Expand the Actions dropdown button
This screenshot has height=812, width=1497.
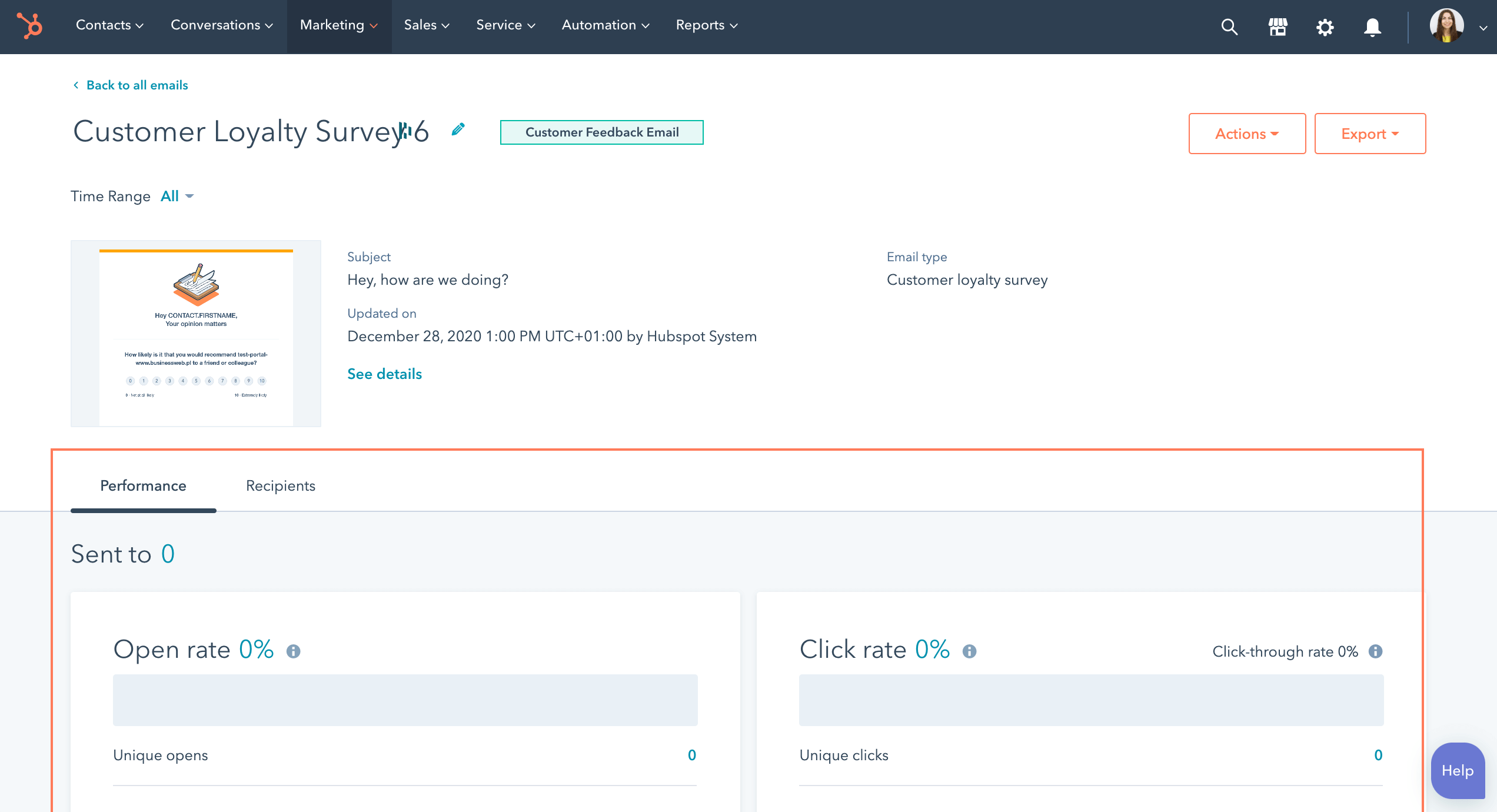pos(1246,133)
